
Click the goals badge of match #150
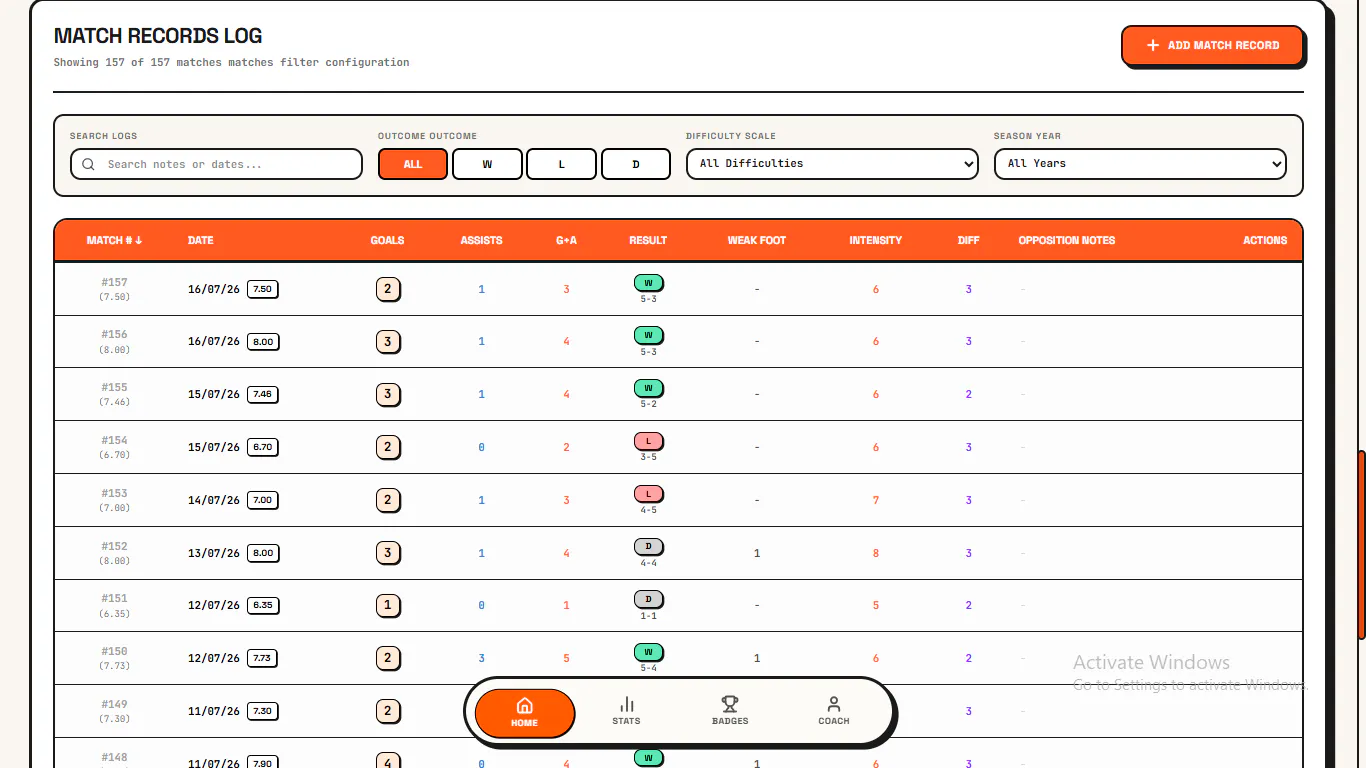click(x=388, y=658)
